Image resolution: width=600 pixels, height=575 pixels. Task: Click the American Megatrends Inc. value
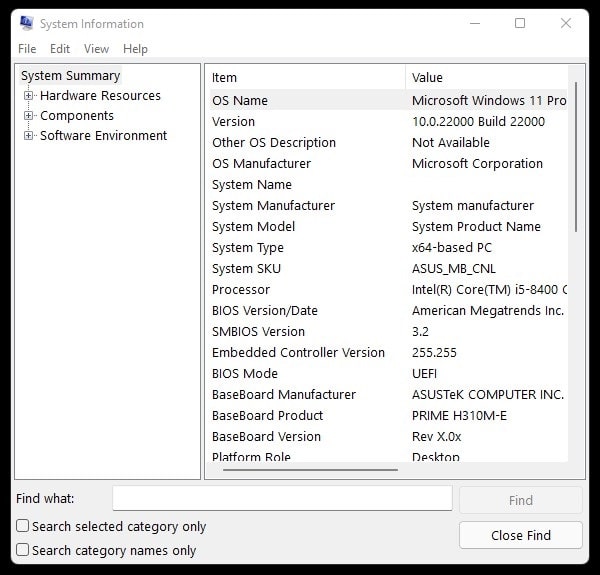pyautogui.click(x=488, y=310)
